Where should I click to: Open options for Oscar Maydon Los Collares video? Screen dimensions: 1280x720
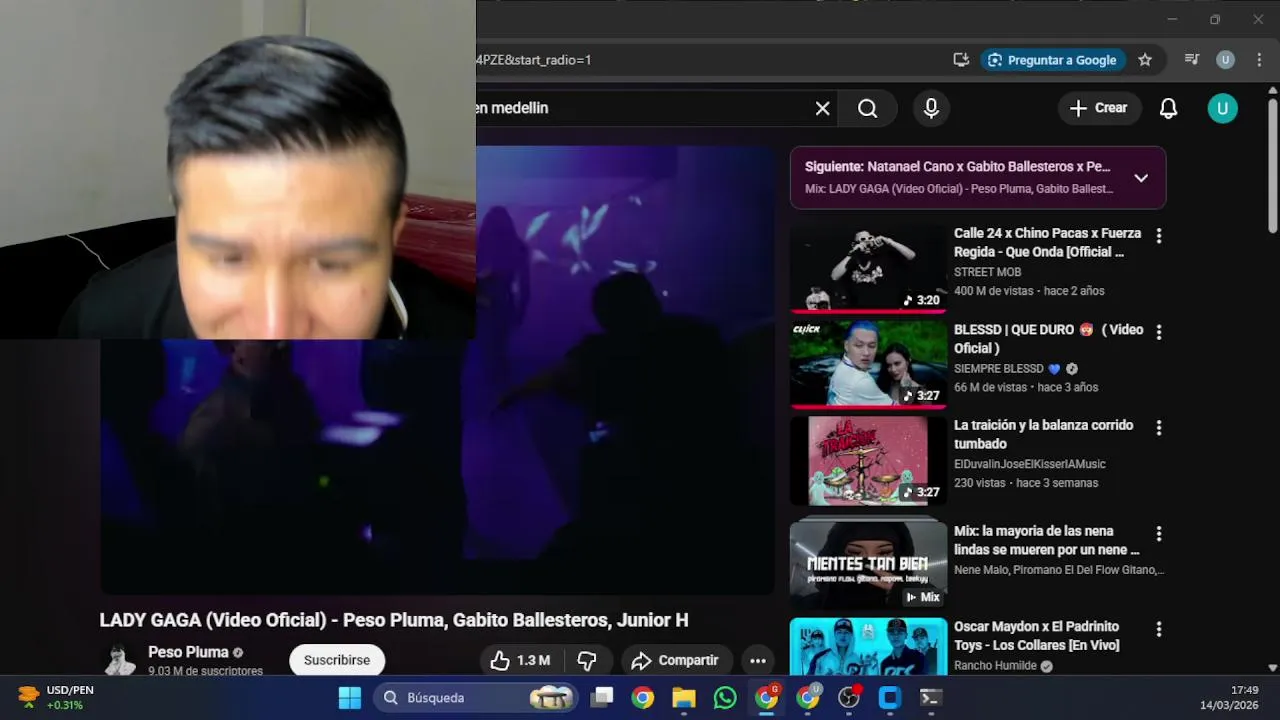coord(1158,629)
